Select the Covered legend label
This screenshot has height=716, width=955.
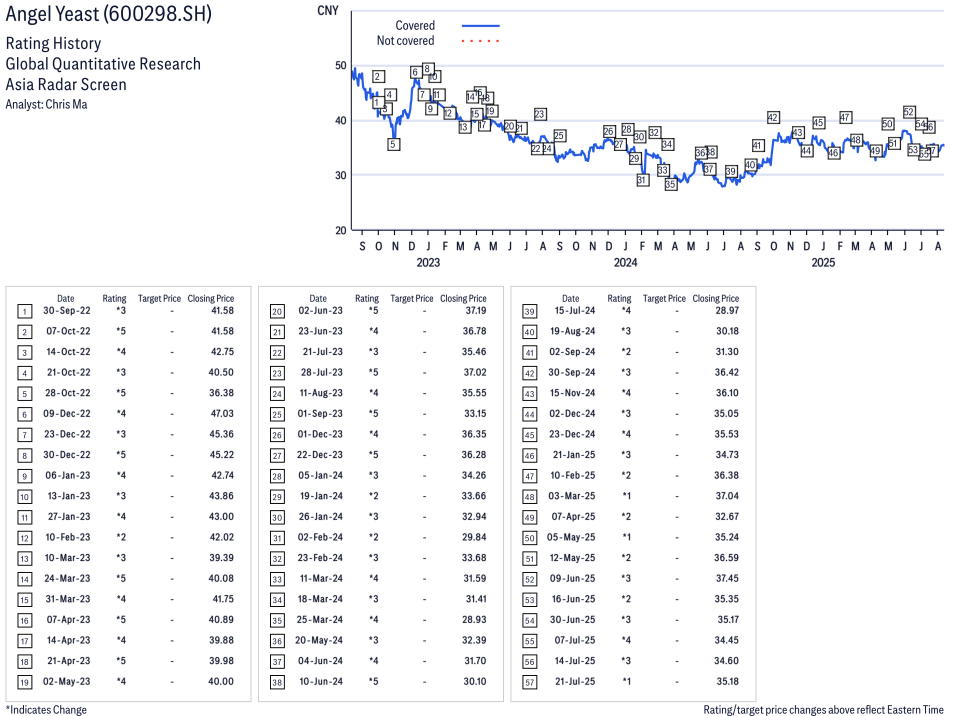[415, 26]
